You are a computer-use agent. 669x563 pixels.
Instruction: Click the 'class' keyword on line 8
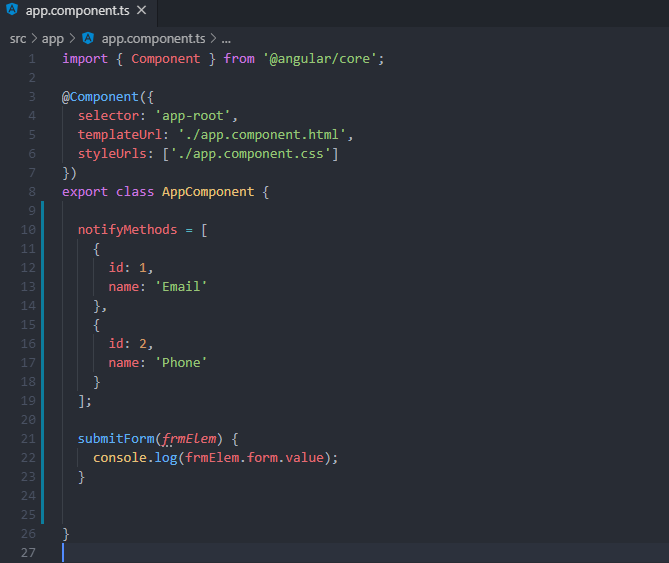(135, 192)
